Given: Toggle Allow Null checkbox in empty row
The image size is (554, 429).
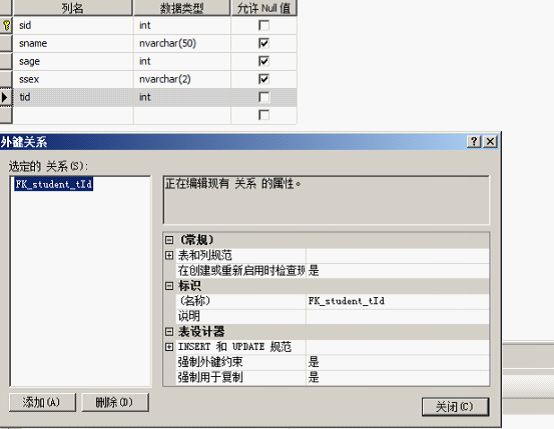Looking at the screenshot, I should (264, 115).
